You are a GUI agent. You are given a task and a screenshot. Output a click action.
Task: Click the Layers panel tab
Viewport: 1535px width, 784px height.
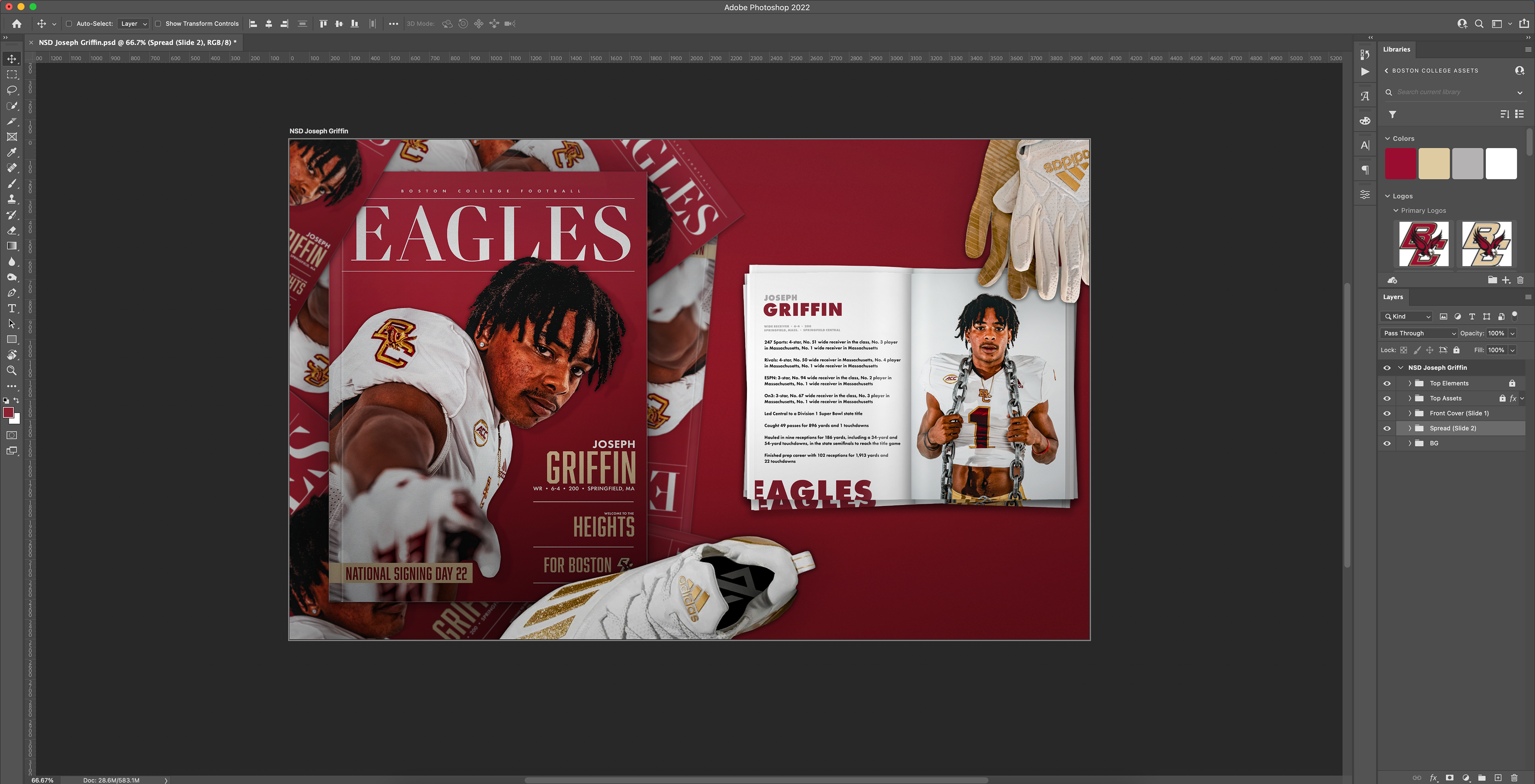1393,297
